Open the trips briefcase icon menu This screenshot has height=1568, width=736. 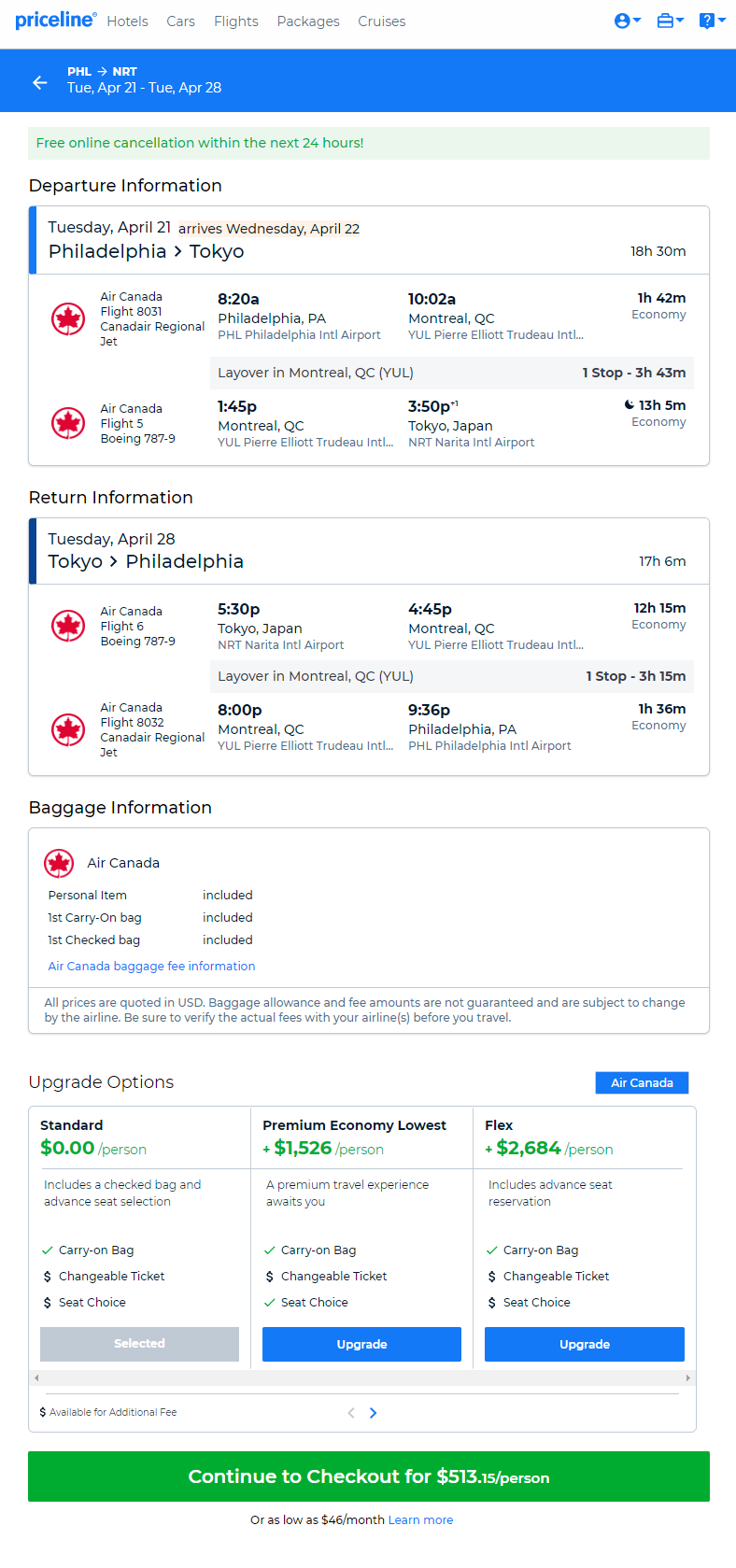pyautogui.click(x=670, y=21)
